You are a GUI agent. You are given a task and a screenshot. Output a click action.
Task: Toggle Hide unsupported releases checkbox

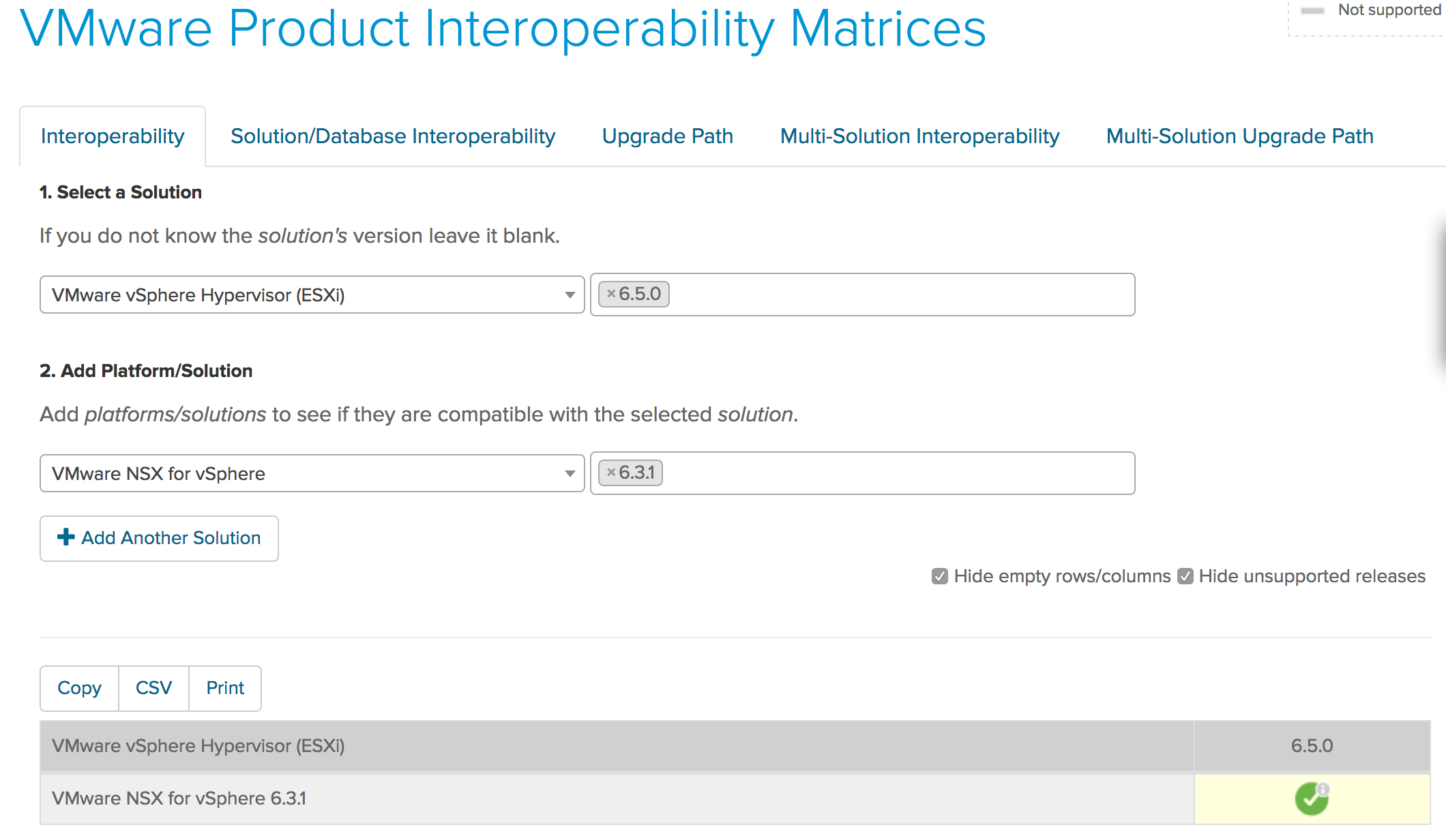(1185, 576)
